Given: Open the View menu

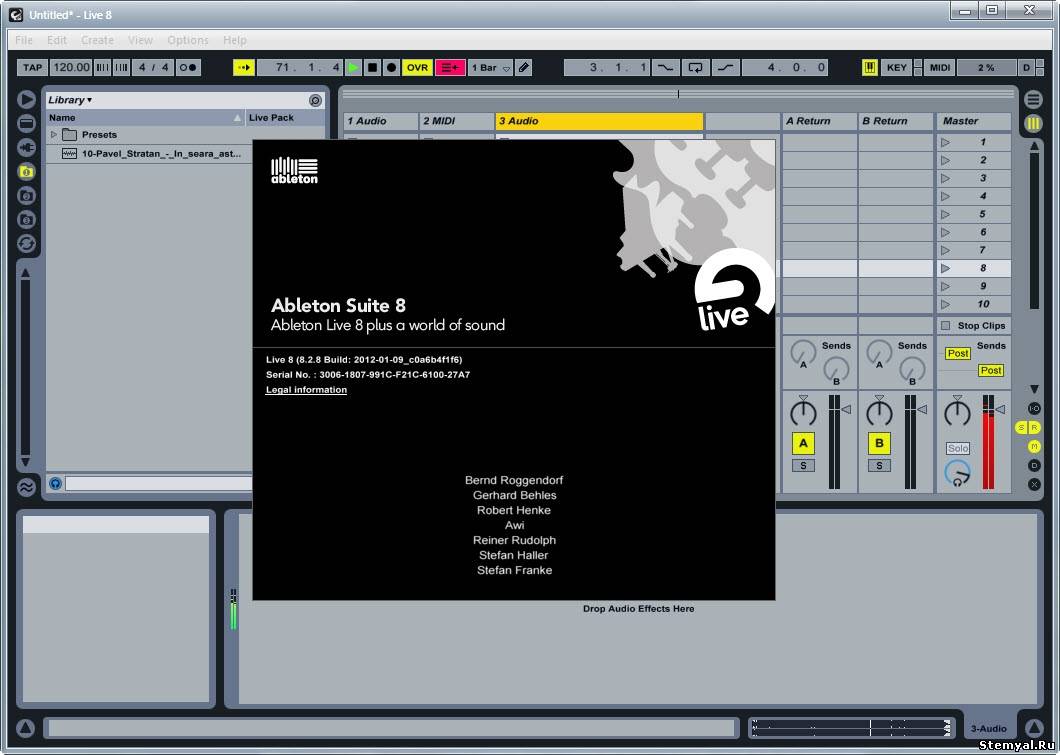Looking at the screenshot, I should [140, 40].
